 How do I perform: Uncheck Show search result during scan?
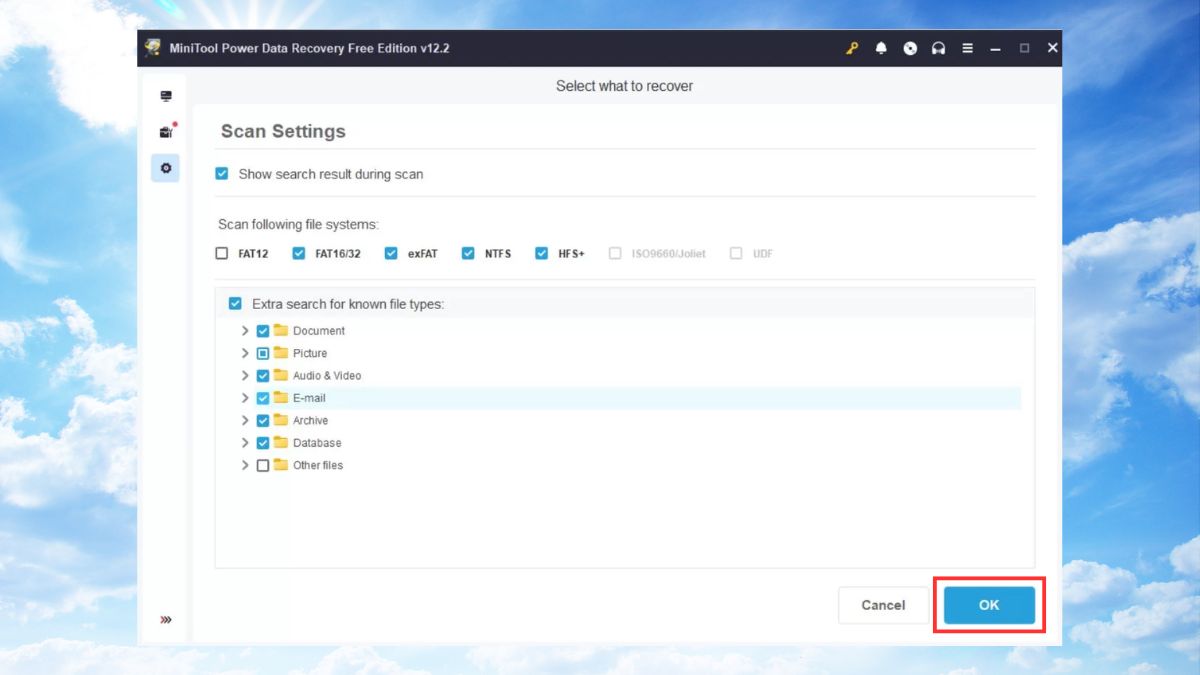click(x=222, y=174)
